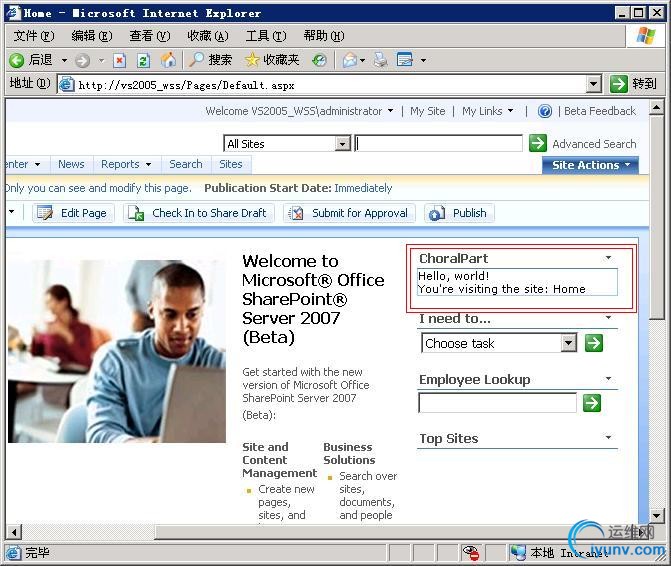Go to the Home page icon

(168, 60)
